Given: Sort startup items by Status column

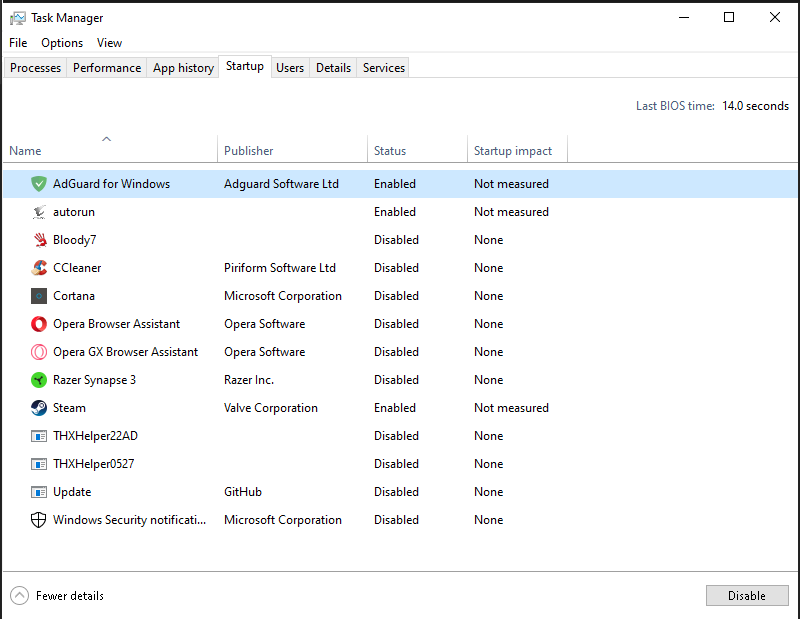Looking at the screenshot, I should coord(390,151).
